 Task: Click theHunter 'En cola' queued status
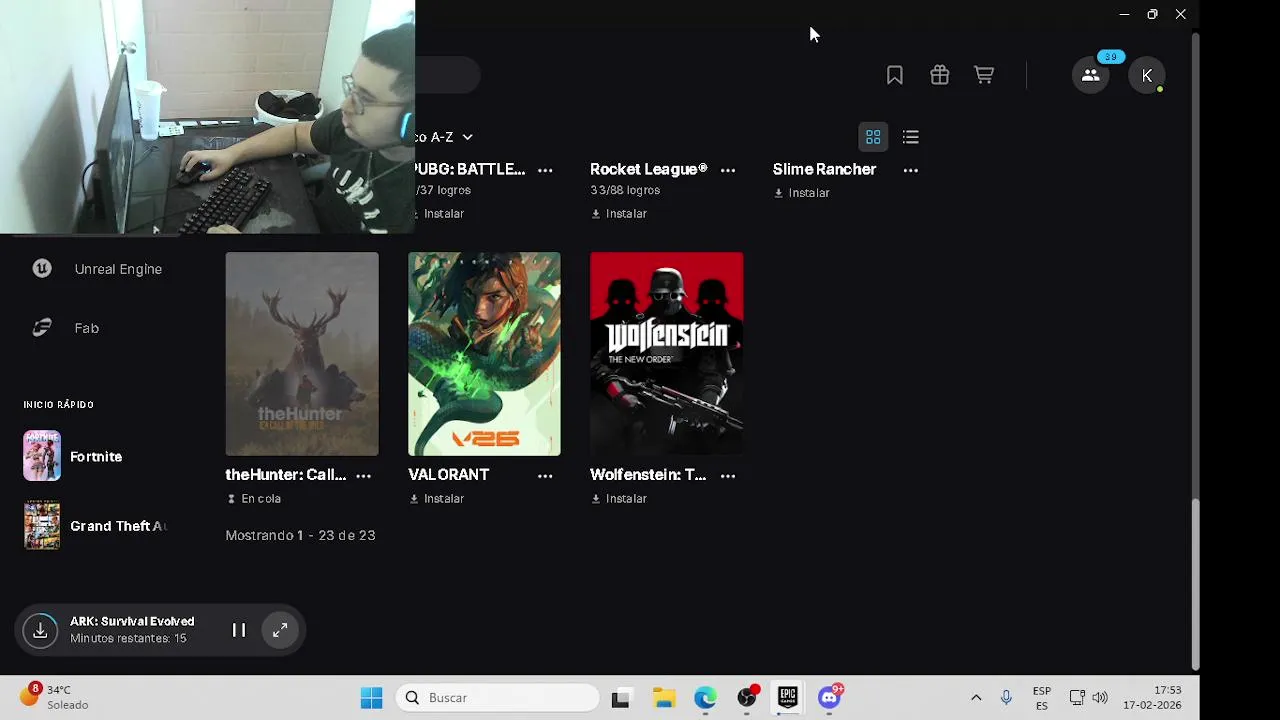coord(254,499)
